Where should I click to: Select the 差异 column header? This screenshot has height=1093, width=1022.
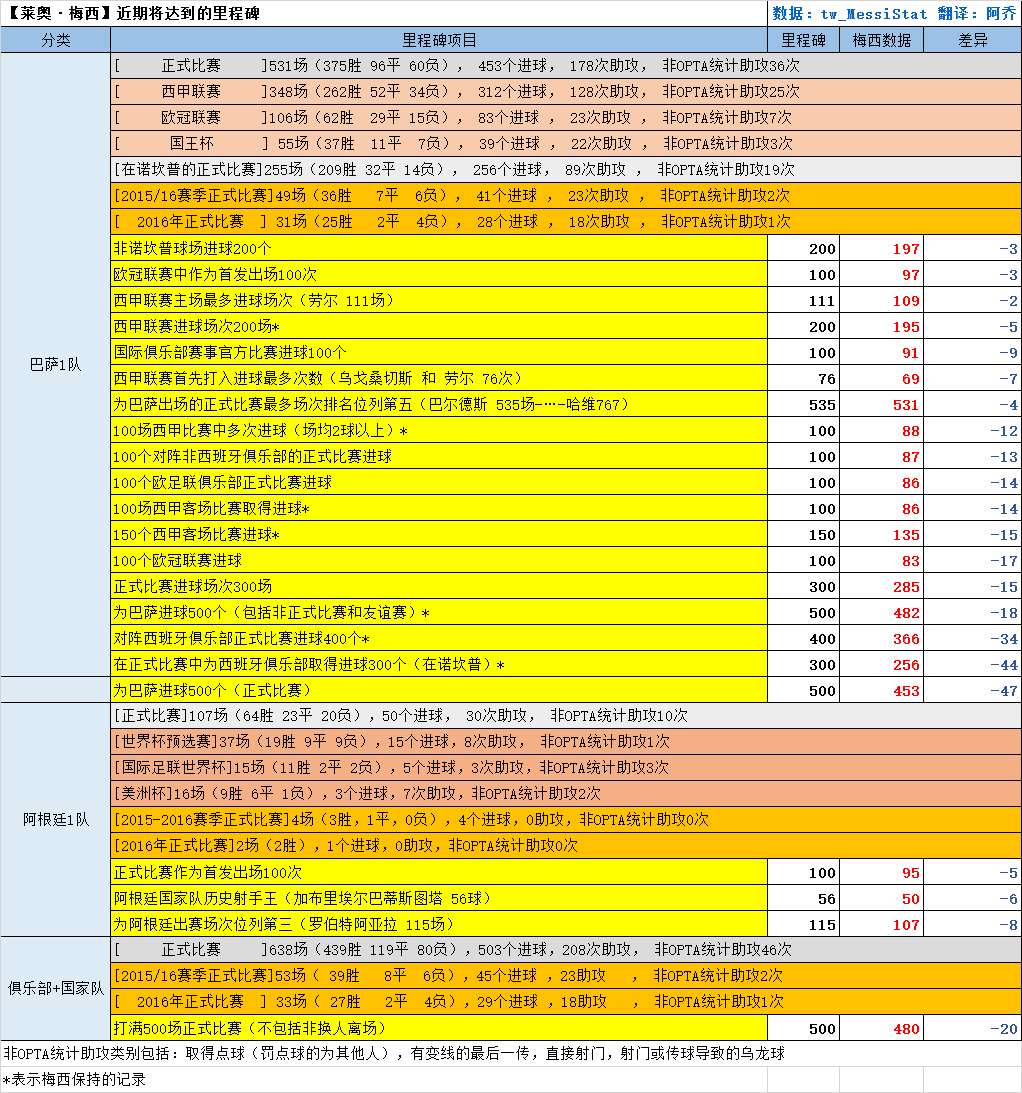click(x=971, y=40)
